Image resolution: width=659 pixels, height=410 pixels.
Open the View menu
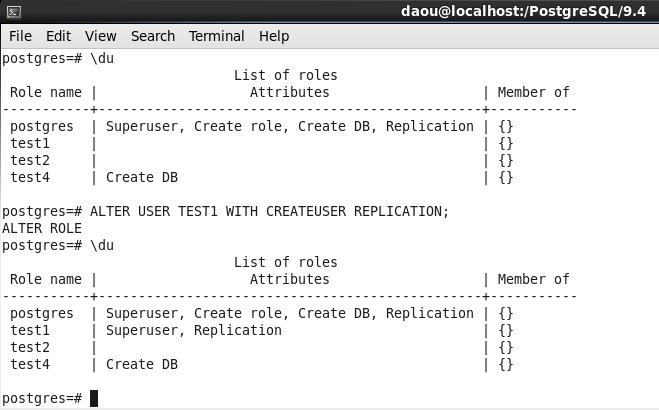(x=100, y=36)
